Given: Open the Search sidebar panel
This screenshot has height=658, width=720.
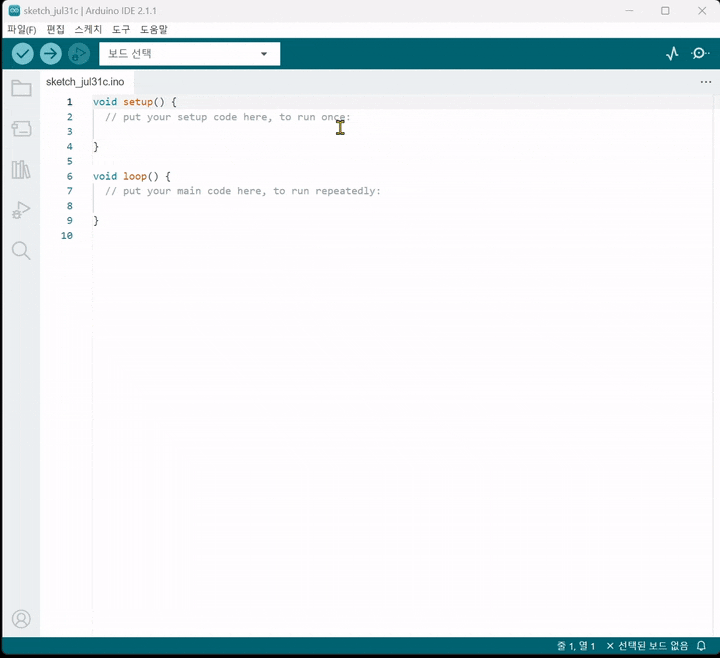Looking at the screenshot, I should pyautogui.click(x=21, y=251).
